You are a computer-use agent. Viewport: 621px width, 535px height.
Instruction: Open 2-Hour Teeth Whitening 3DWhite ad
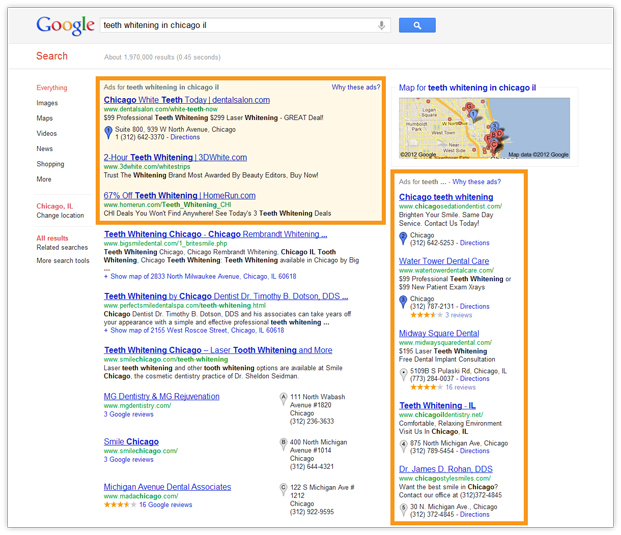[x=175, y=157]
